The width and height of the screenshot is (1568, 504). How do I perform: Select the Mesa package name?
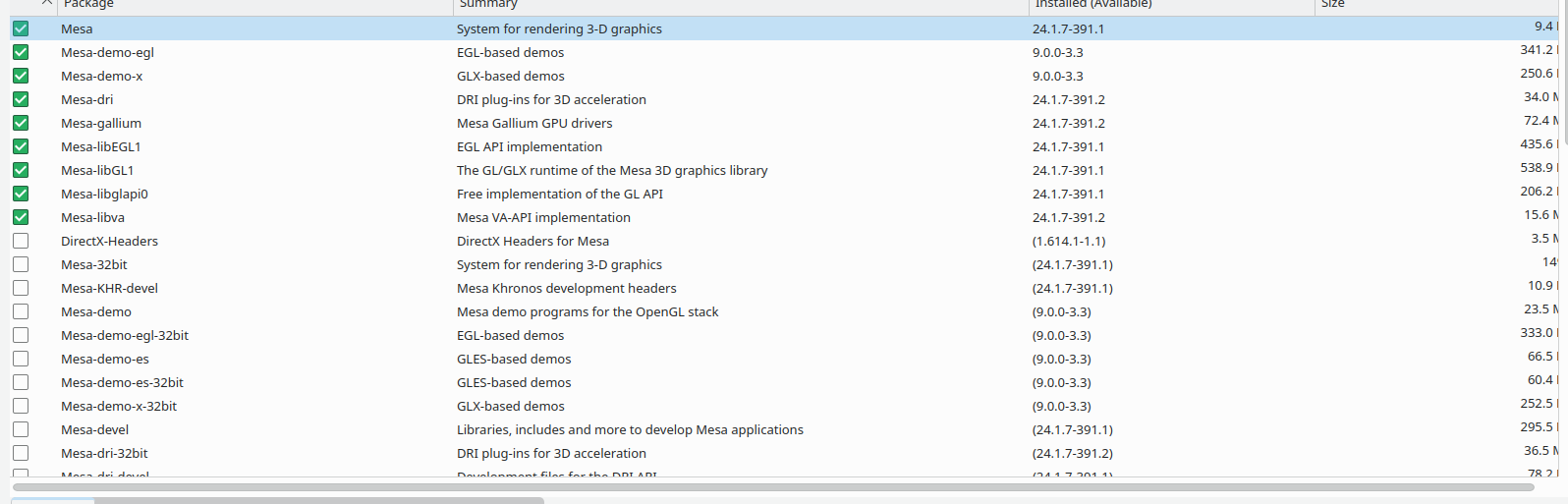77,28
